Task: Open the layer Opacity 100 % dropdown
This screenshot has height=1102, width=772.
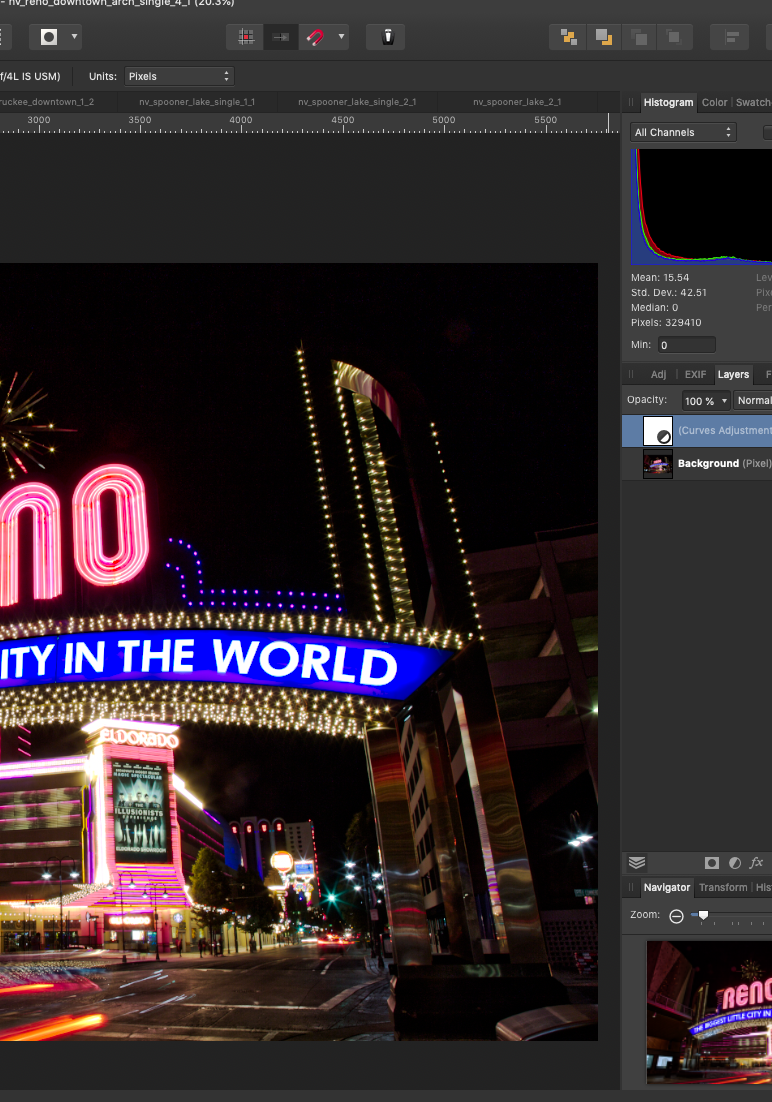Action: tap(706, 401)
